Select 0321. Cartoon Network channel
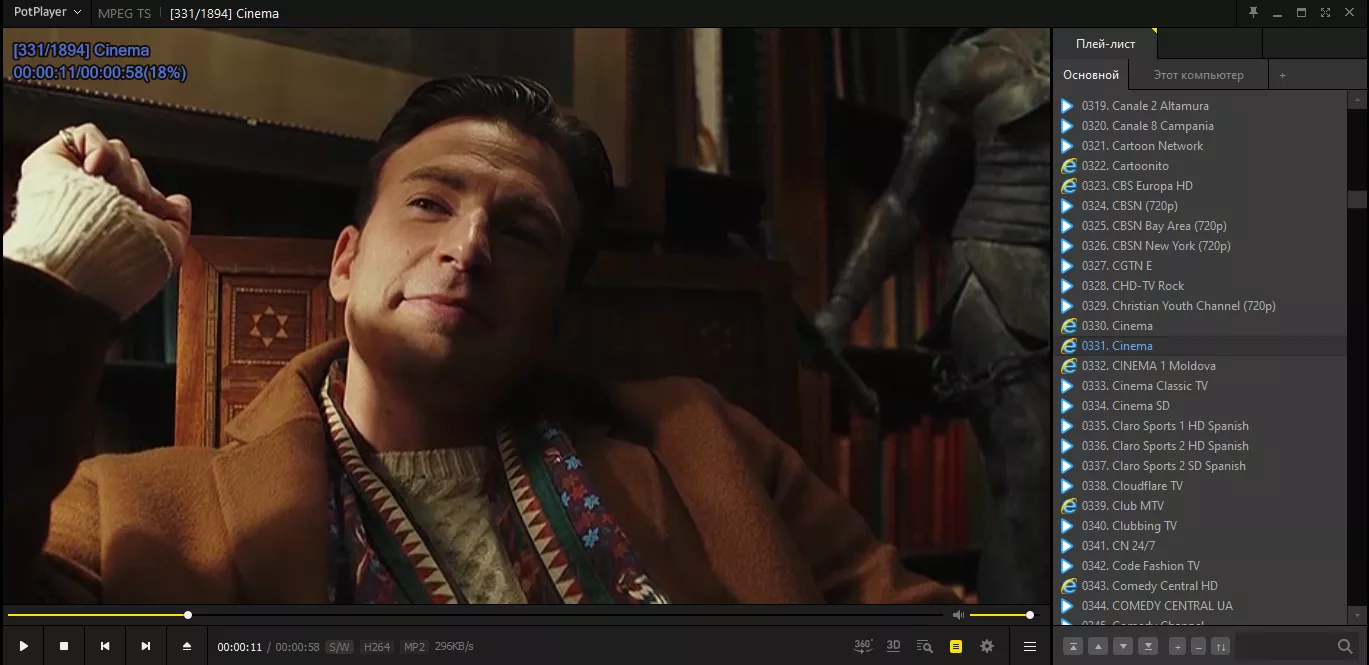 pyautogui.click(x=1201, y=146)
